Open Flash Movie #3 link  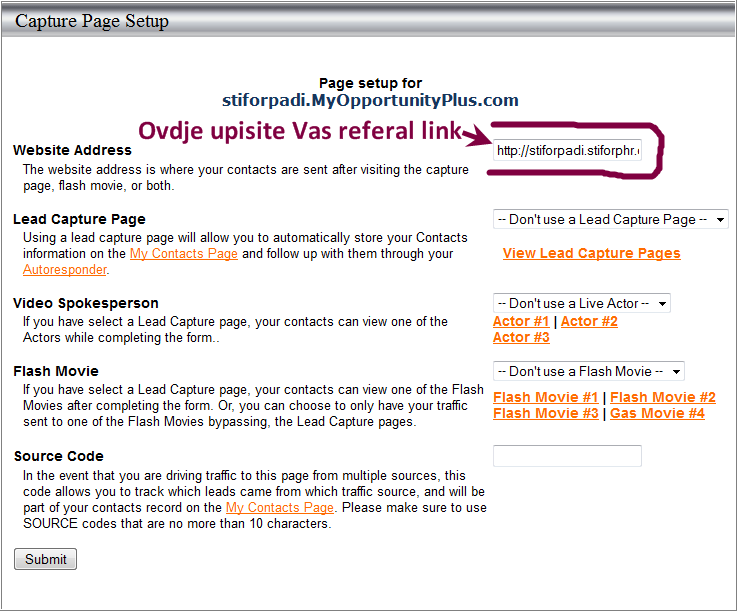click(x=545, y=413)
